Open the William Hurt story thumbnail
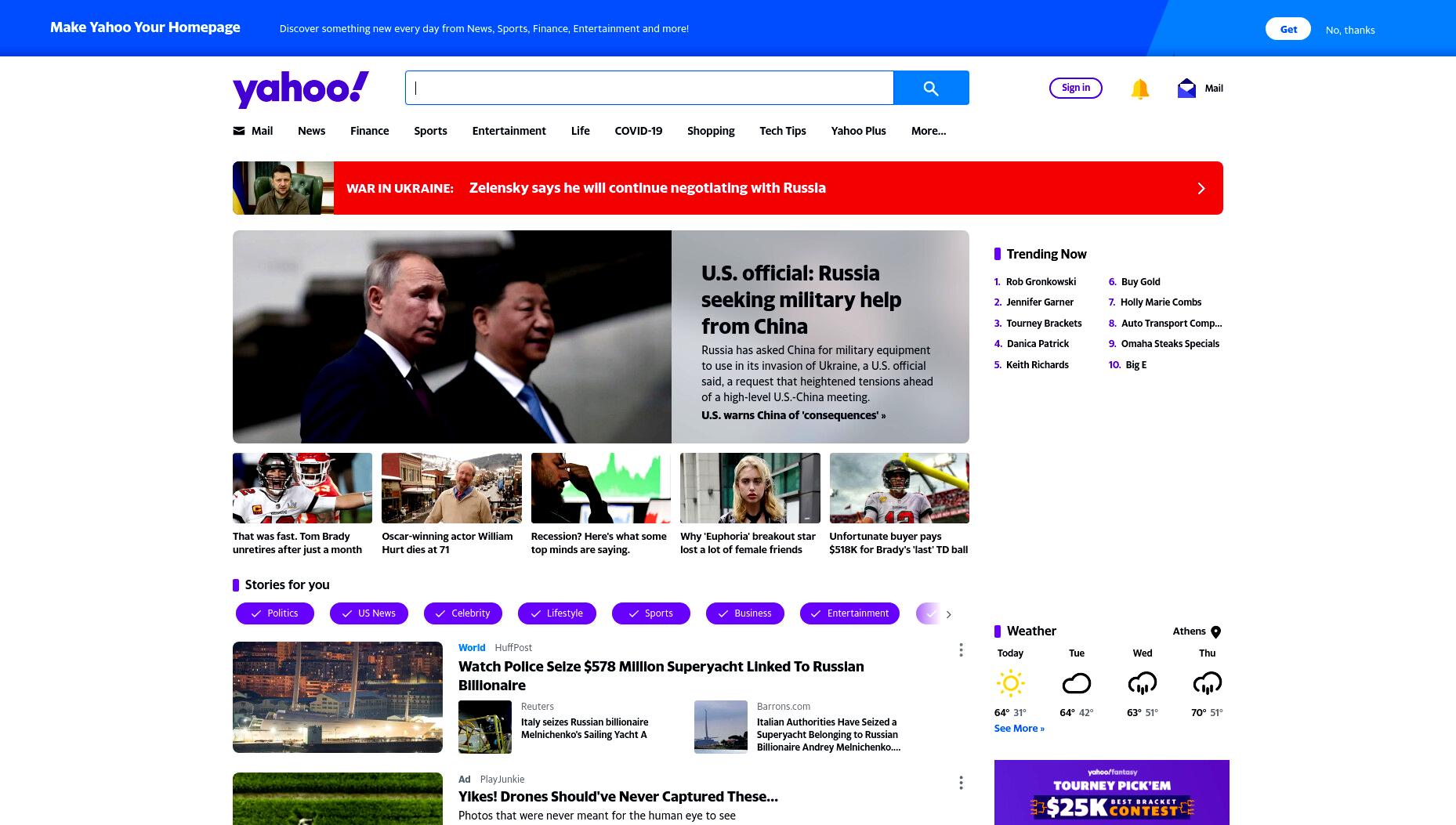This screenshot has height=825, width=1456. 451,488
